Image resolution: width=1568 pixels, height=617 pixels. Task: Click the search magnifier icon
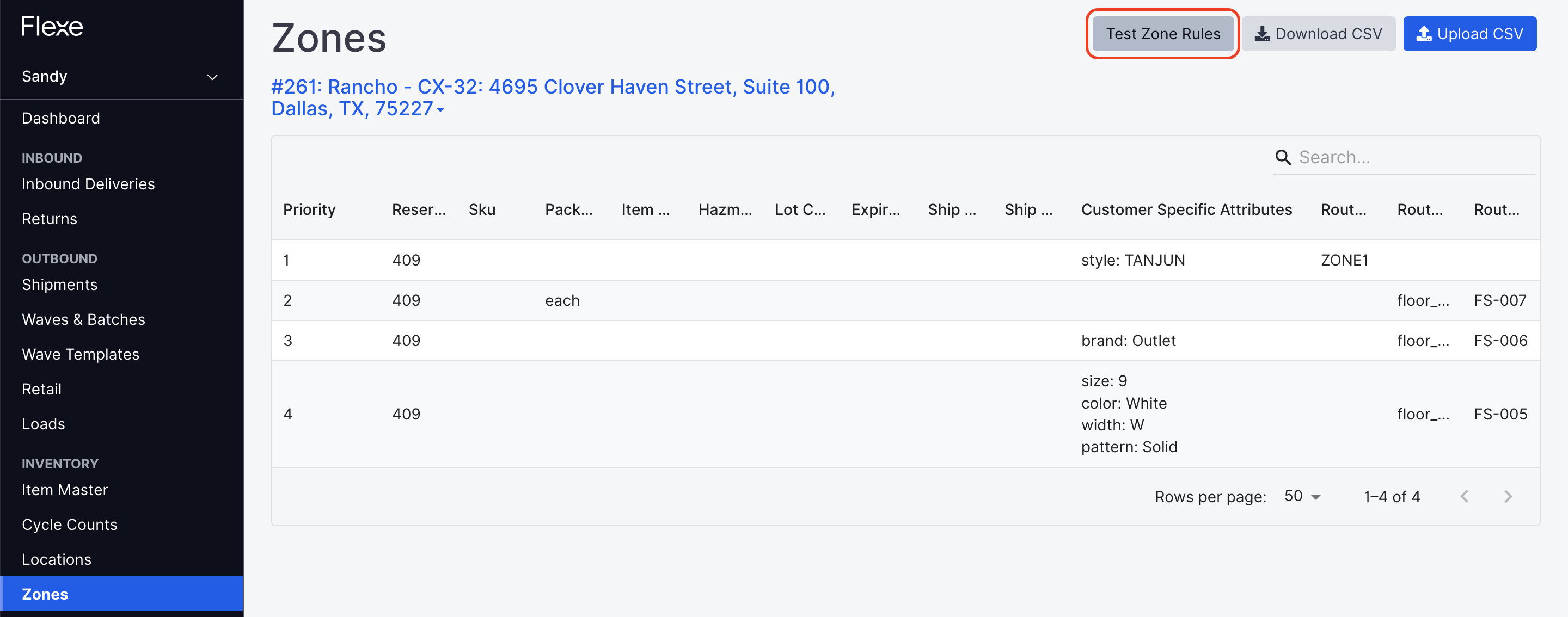point(1283,158)
